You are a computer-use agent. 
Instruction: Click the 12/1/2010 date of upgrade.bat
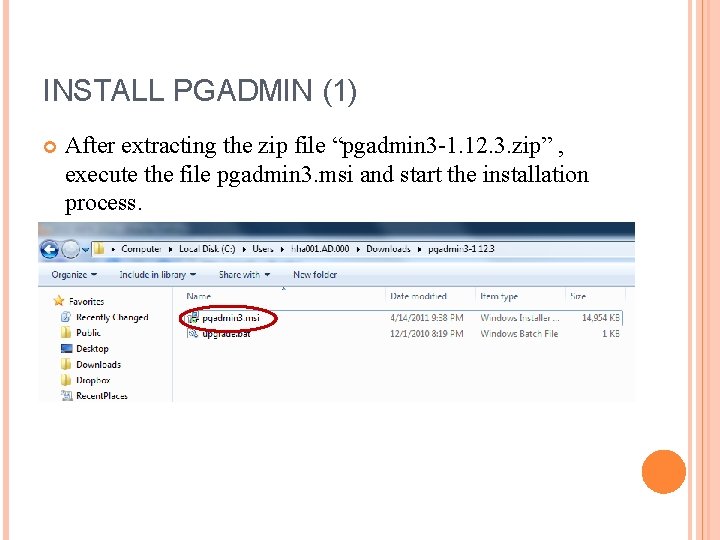pos(427,334)
